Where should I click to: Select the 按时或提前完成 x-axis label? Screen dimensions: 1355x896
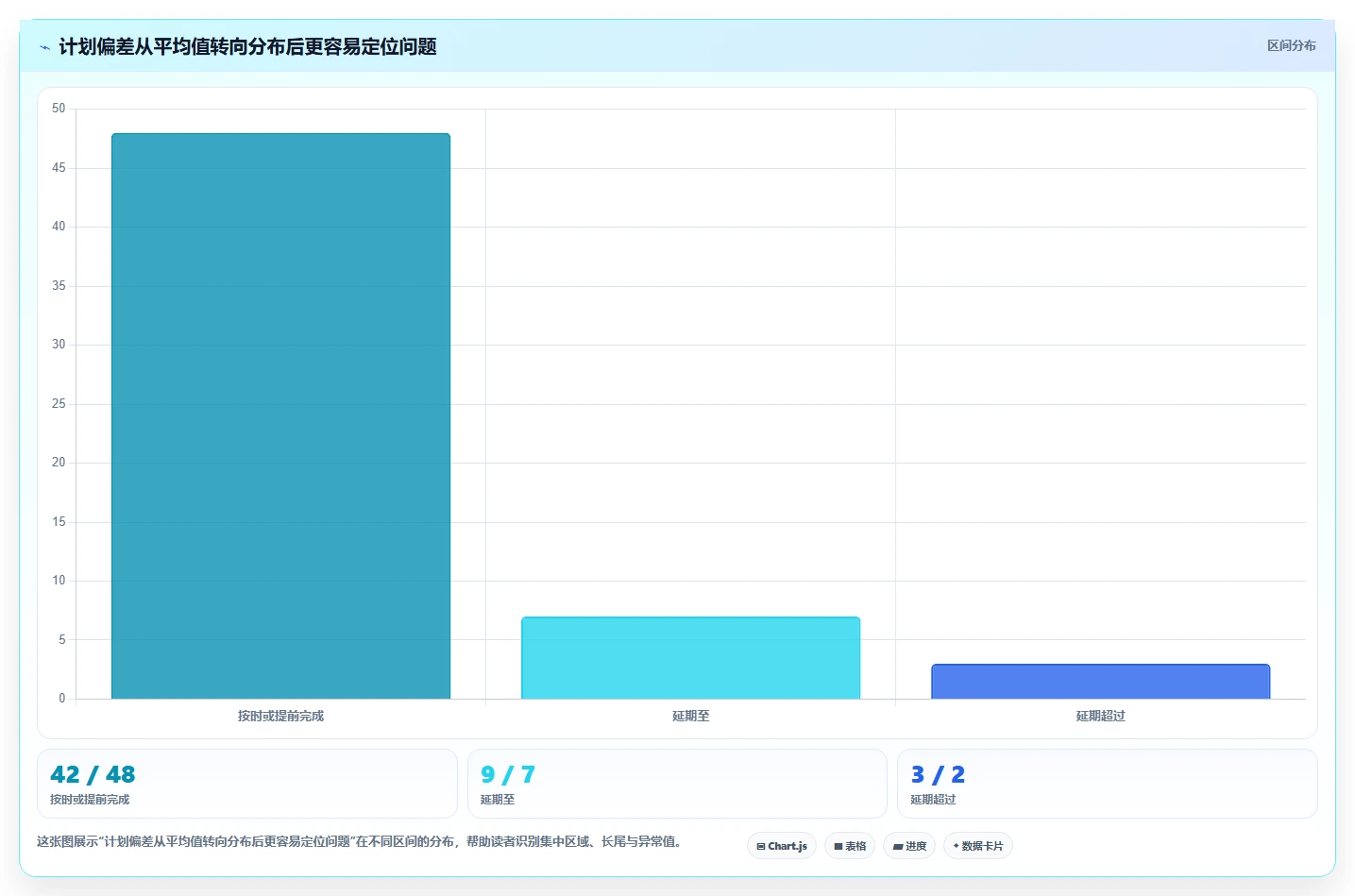click(280, 716)
